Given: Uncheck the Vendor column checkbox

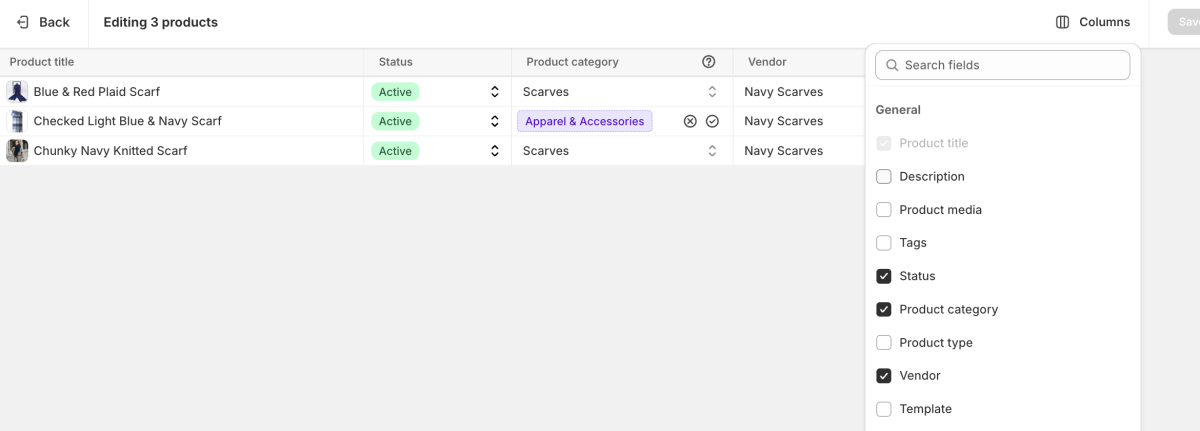Looking at the screenshot, I should (x=884, y=376).
